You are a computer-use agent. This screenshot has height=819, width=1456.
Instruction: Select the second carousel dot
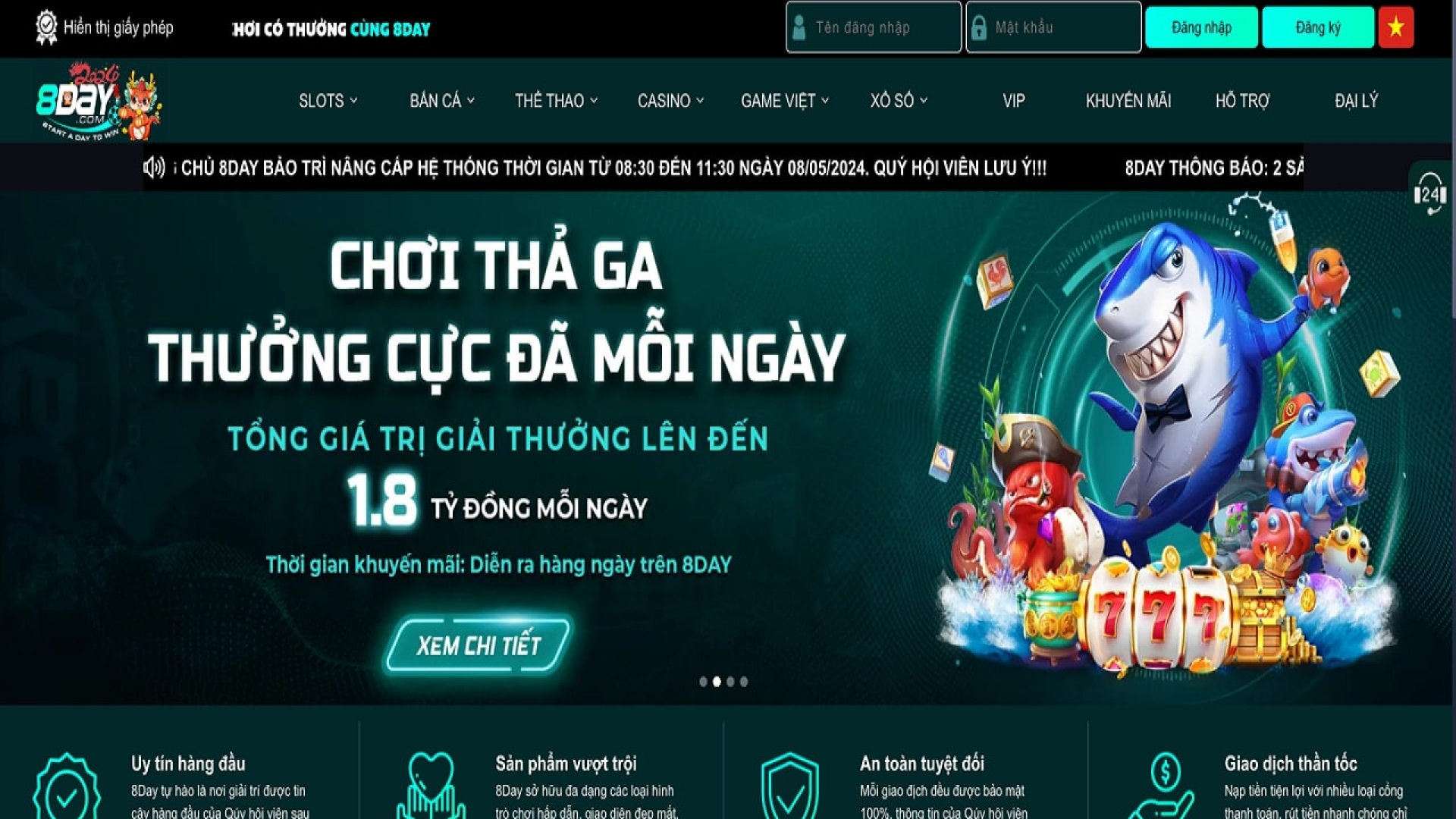coord(717,682)
